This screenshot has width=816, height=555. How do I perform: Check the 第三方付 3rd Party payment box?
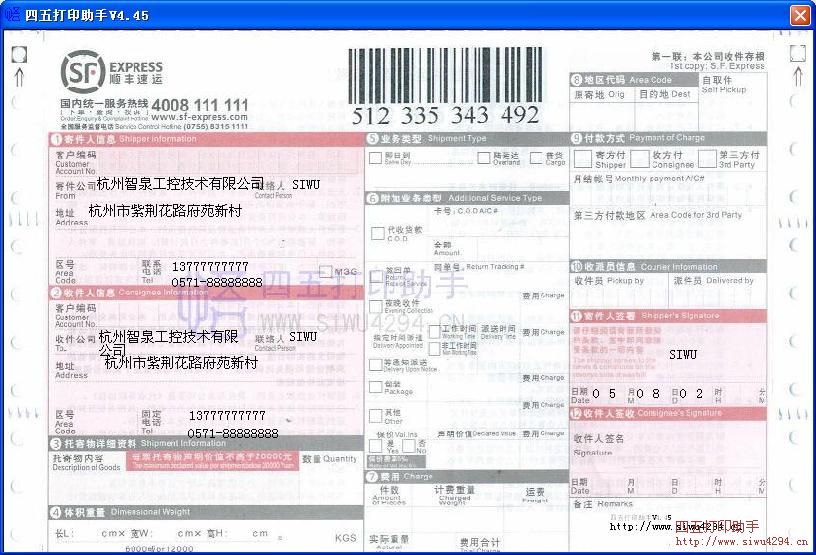tap(707, 159)
